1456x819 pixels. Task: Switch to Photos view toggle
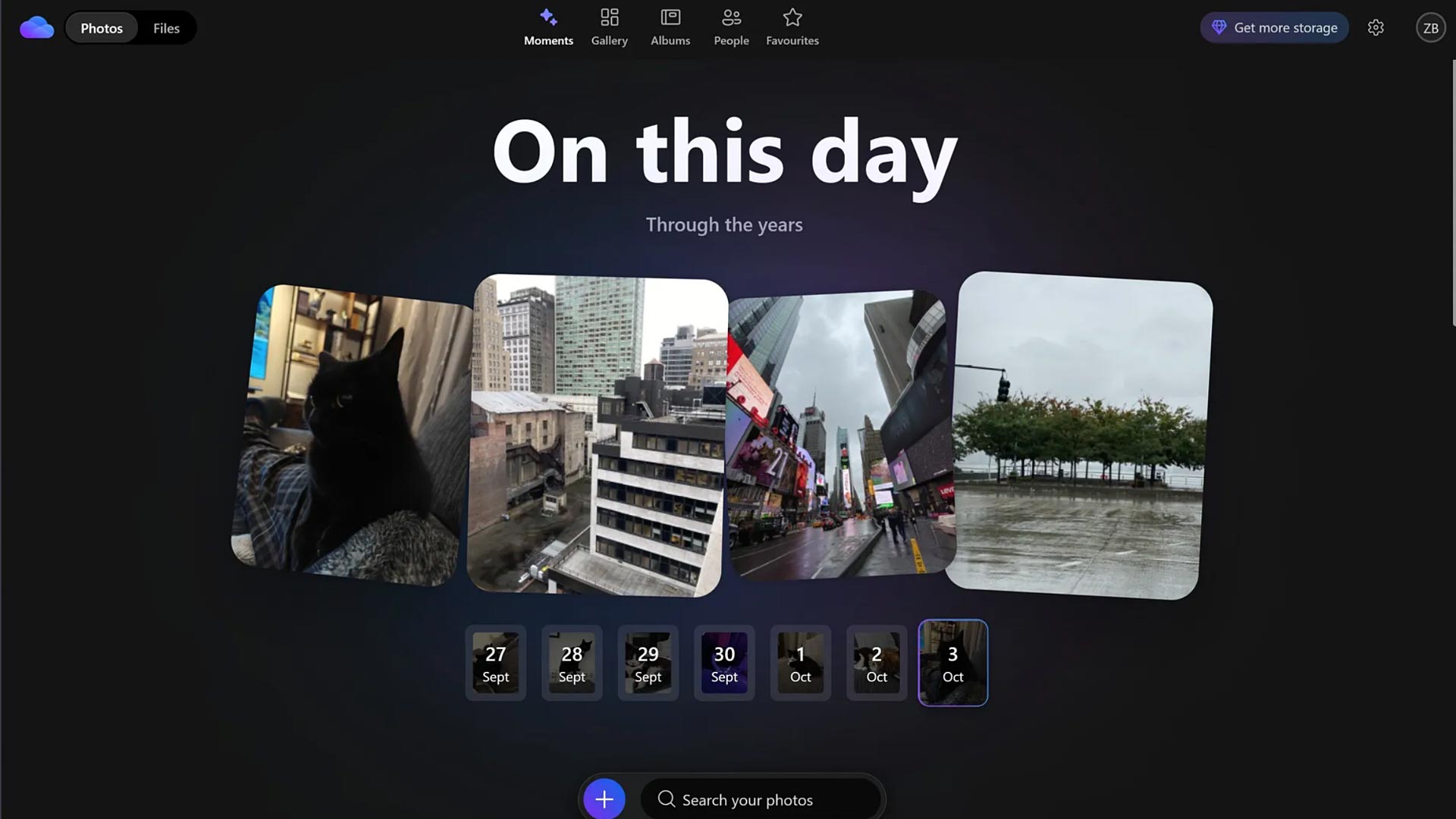coord(102,28)
